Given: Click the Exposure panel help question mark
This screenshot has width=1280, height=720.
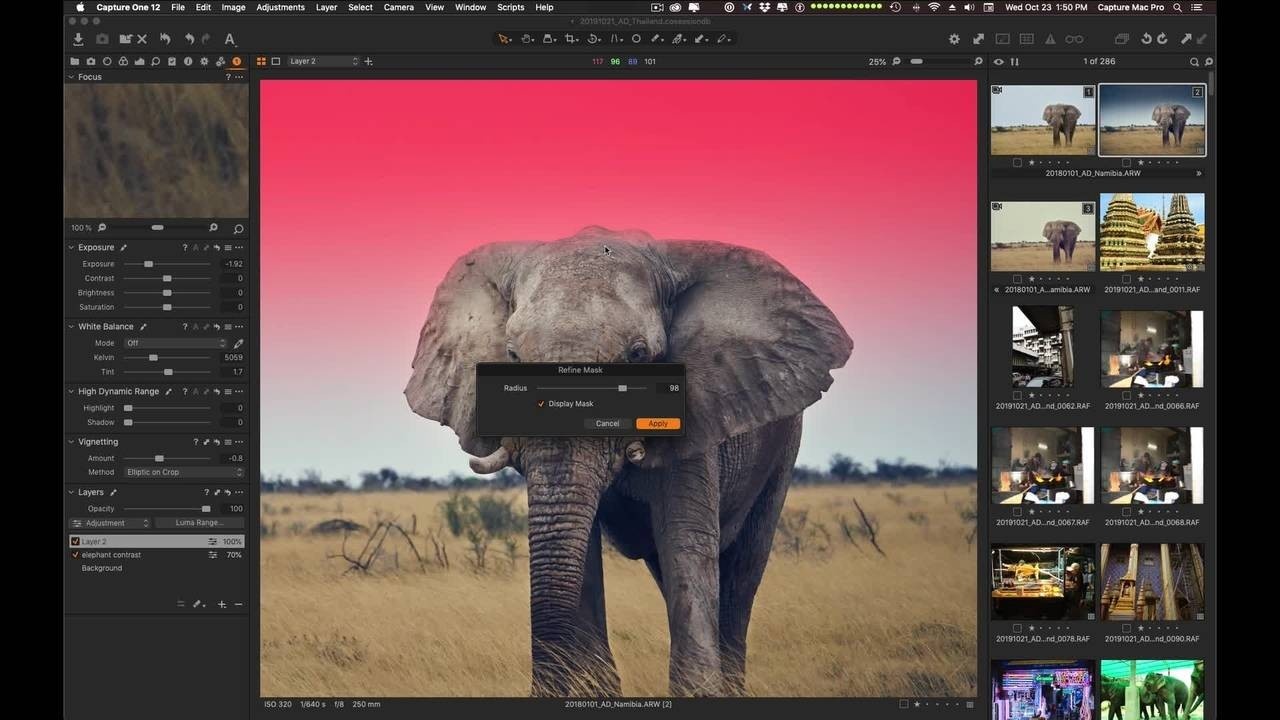Looking at the screenshot, I should coord(184,247).
